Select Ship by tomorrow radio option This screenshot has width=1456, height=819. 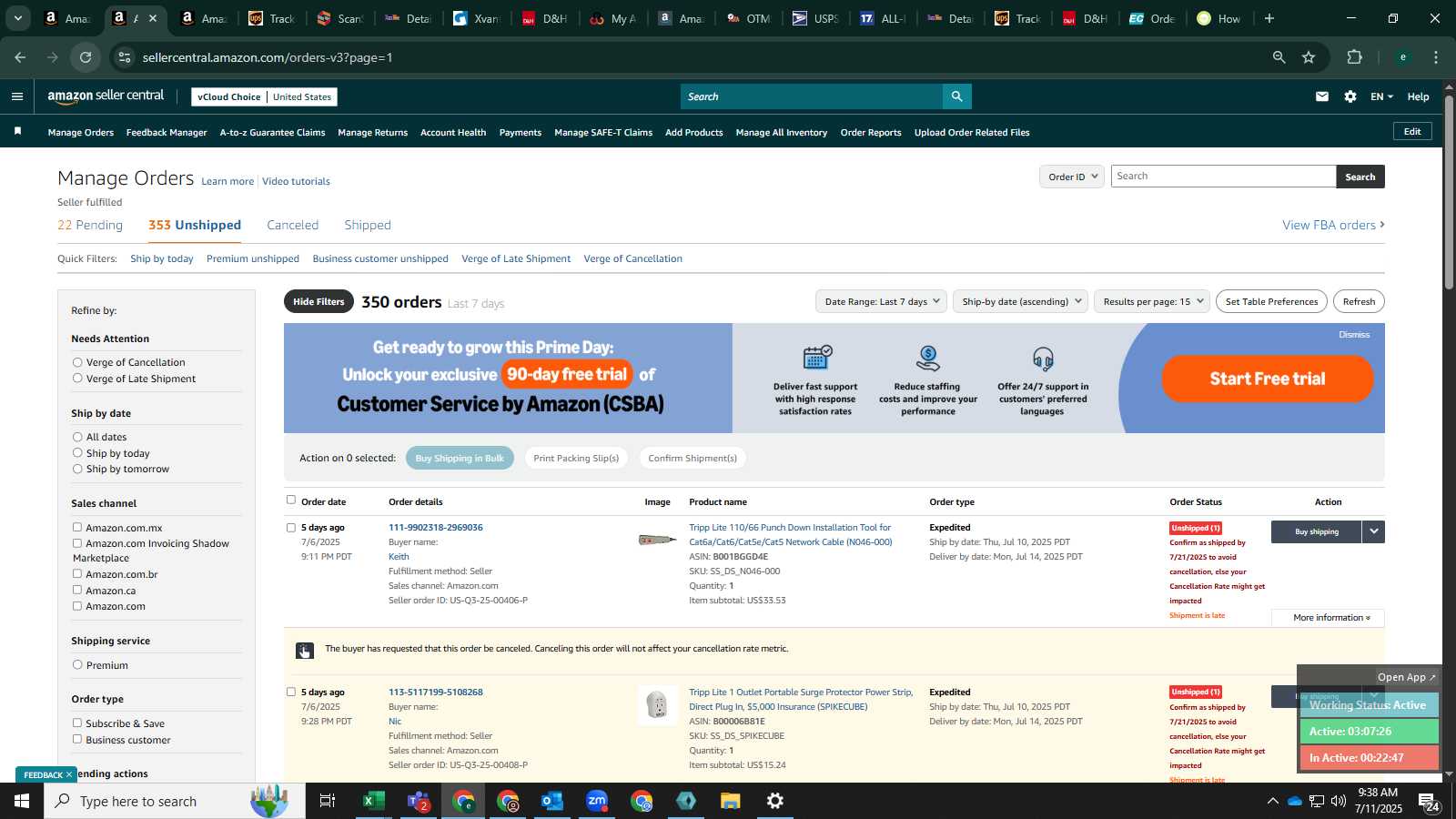[77, 469]
